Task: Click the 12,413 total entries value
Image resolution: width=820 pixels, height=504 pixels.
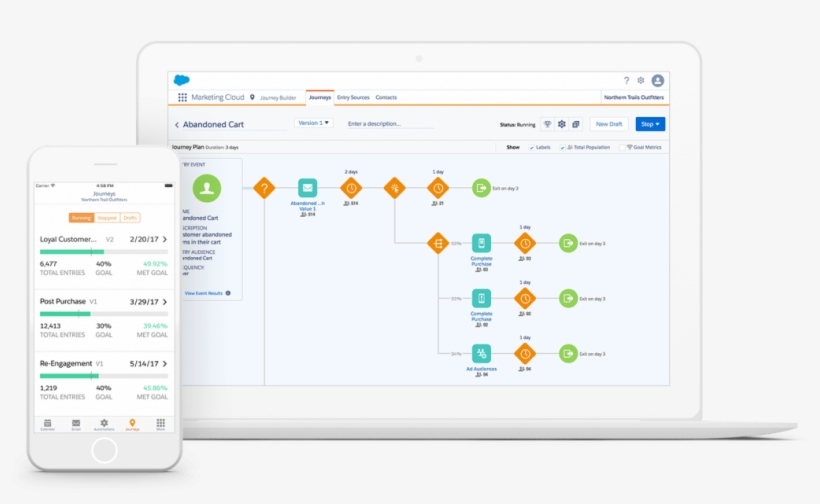Action: [x=50, y=326]
